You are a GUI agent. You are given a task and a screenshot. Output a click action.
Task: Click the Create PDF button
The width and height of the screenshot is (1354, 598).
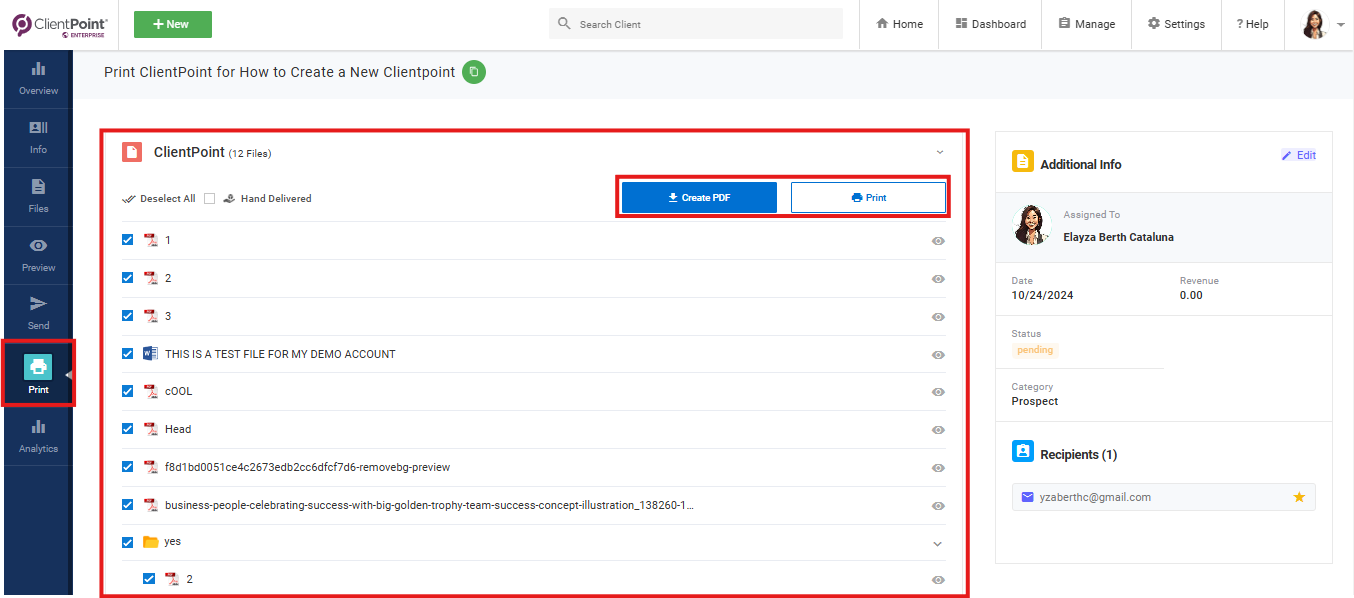[x=699, y=198]
